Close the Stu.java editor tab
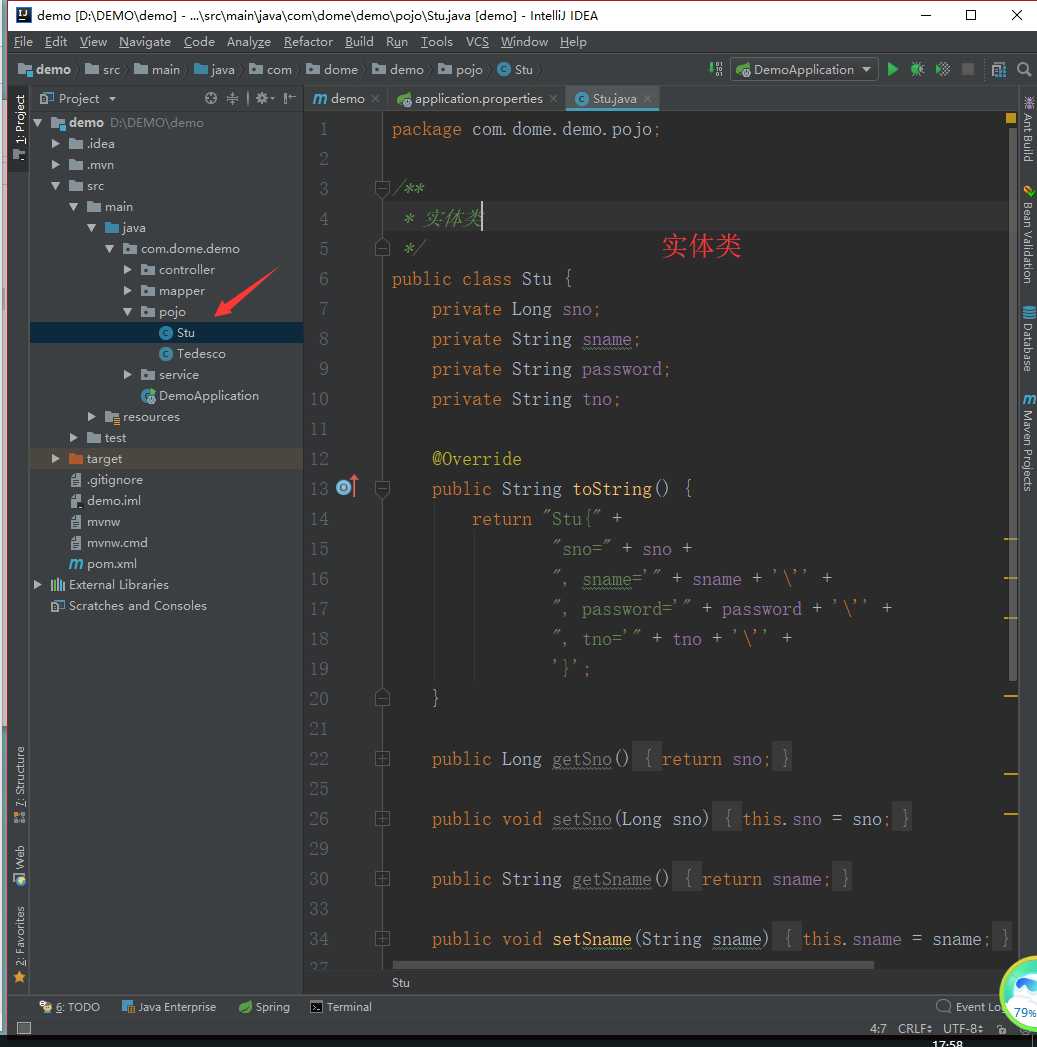Image resolution: width=1037 pixels, height=1047 pixels. point(648,99)
